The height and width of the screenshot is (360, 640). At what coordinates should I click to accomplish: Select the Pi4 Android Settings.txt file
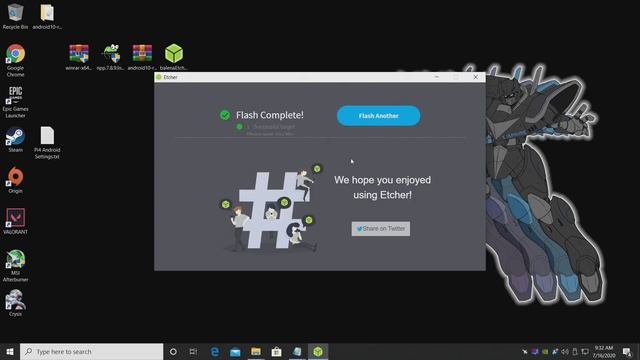point(47,142)
